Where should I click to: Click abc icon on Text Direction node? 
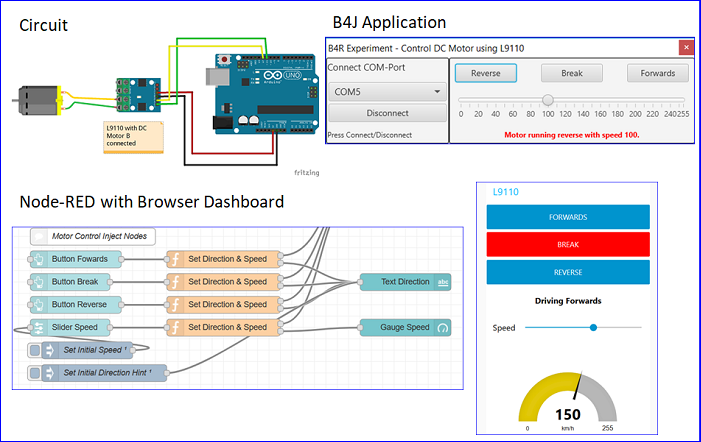click(x=443, y=282)
